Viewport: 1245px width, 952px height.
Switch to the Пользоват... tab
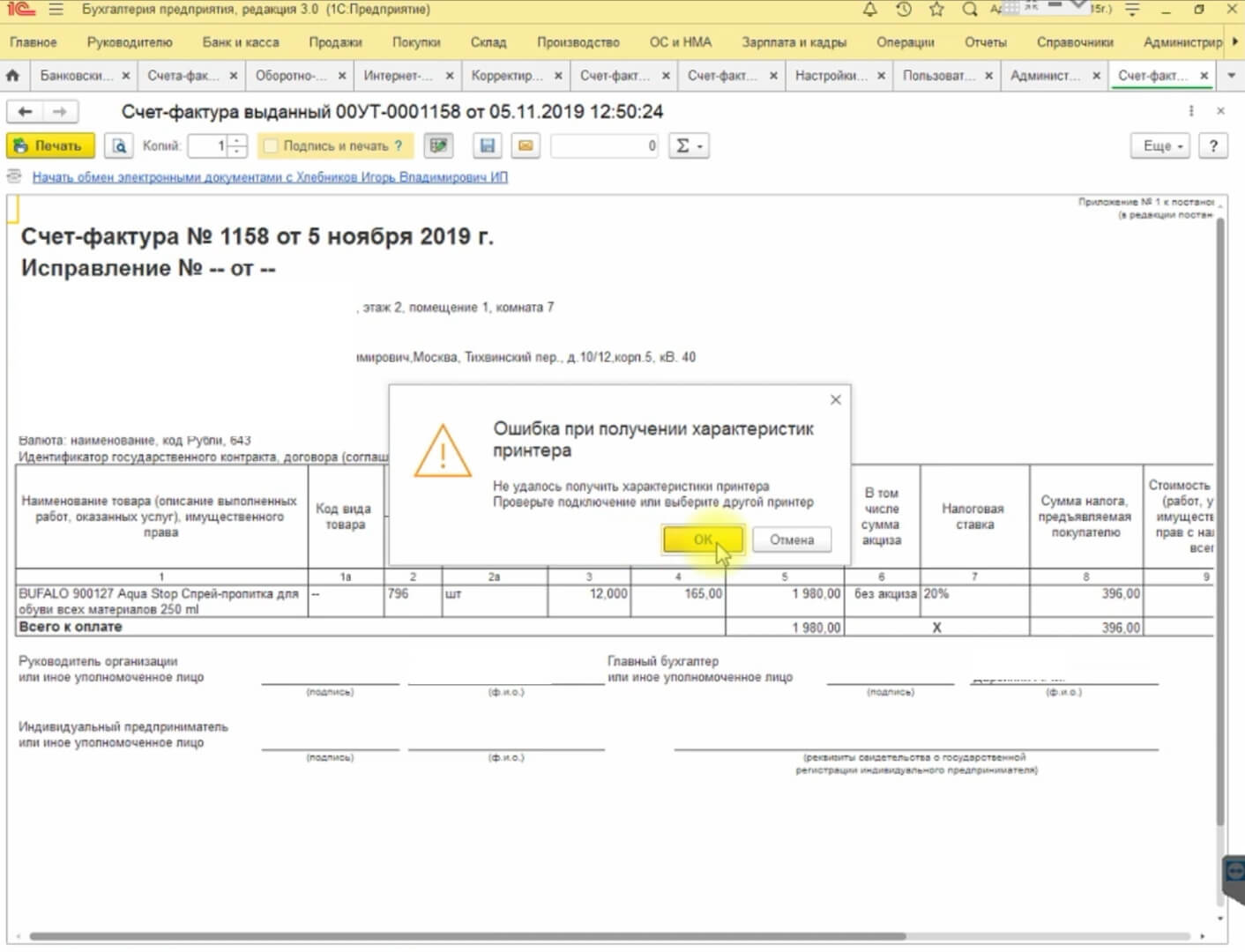click(x=938, y=76)
